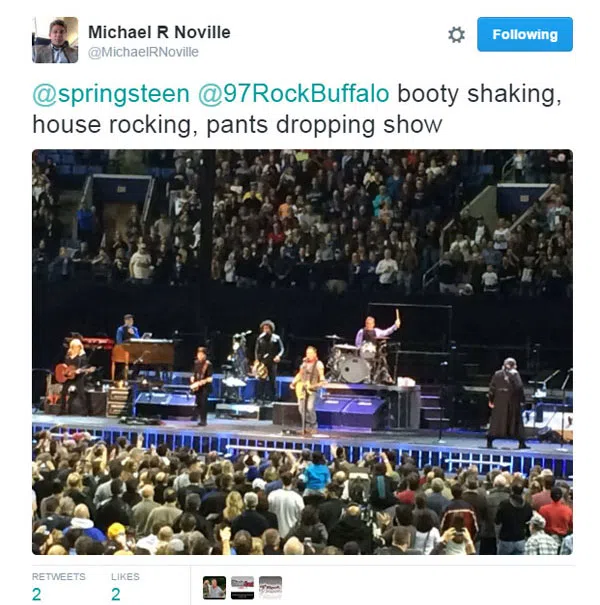Click the keyboard player in the photo
Viewport: 600px width, 605px height.
coord(128,329)
